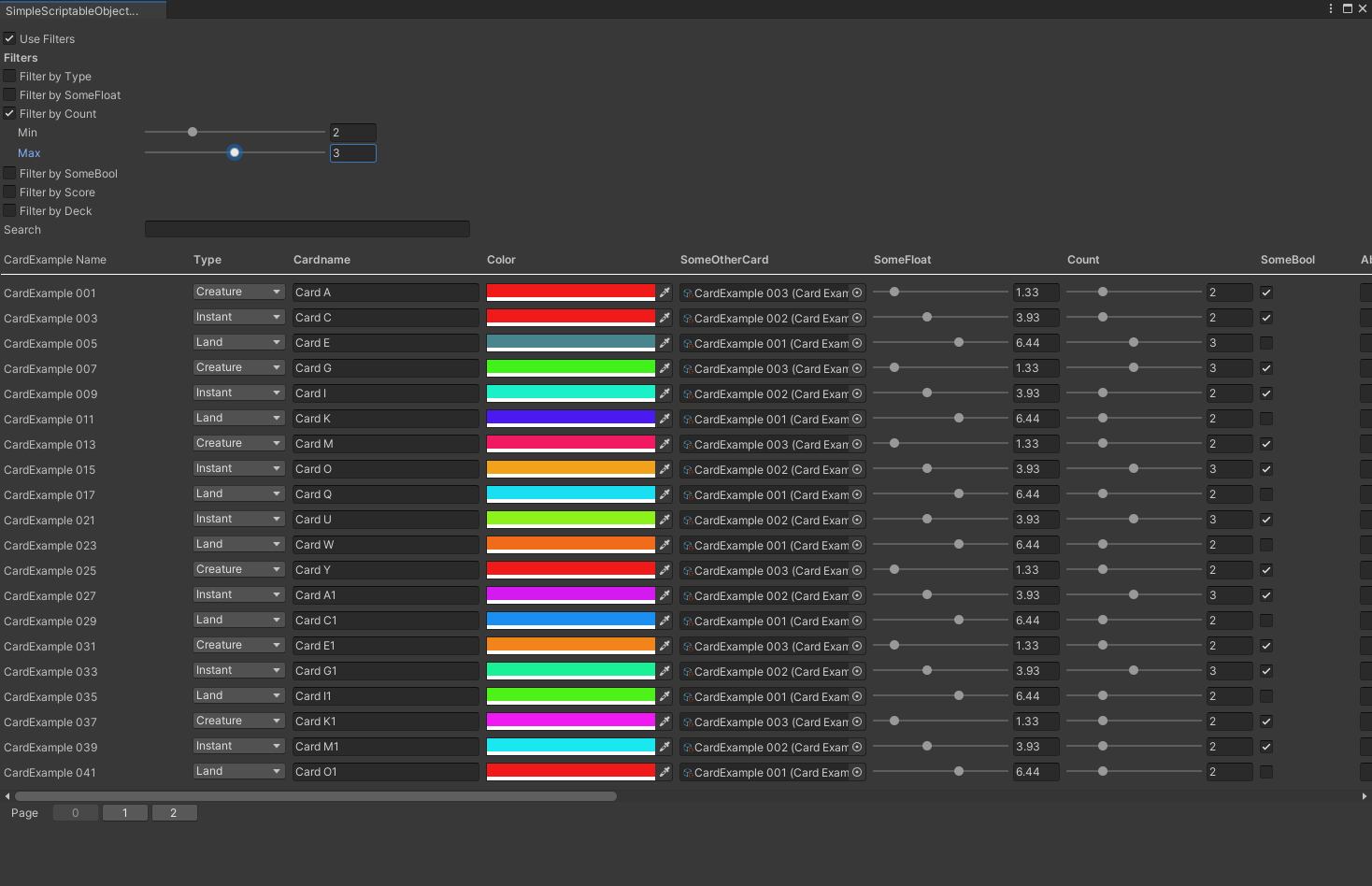Expand the Land type dropdown for CardExample 011
The image size is (1372, 886).
pos(238,418)
